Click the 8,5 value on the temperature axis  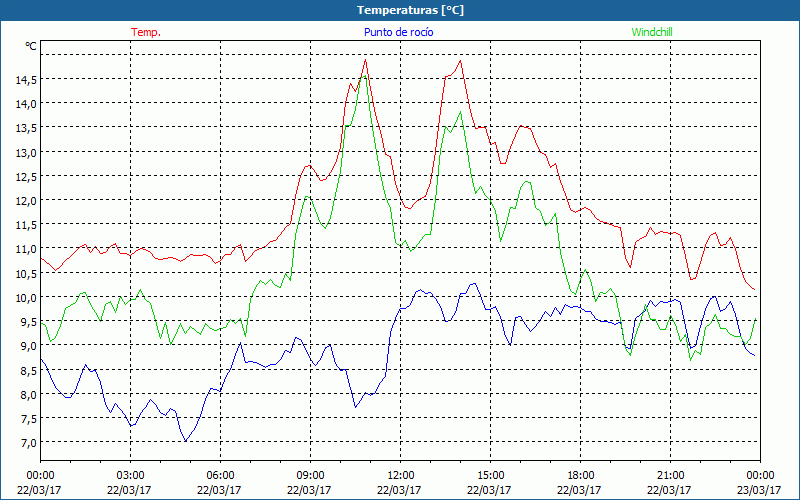click(28, 370)
